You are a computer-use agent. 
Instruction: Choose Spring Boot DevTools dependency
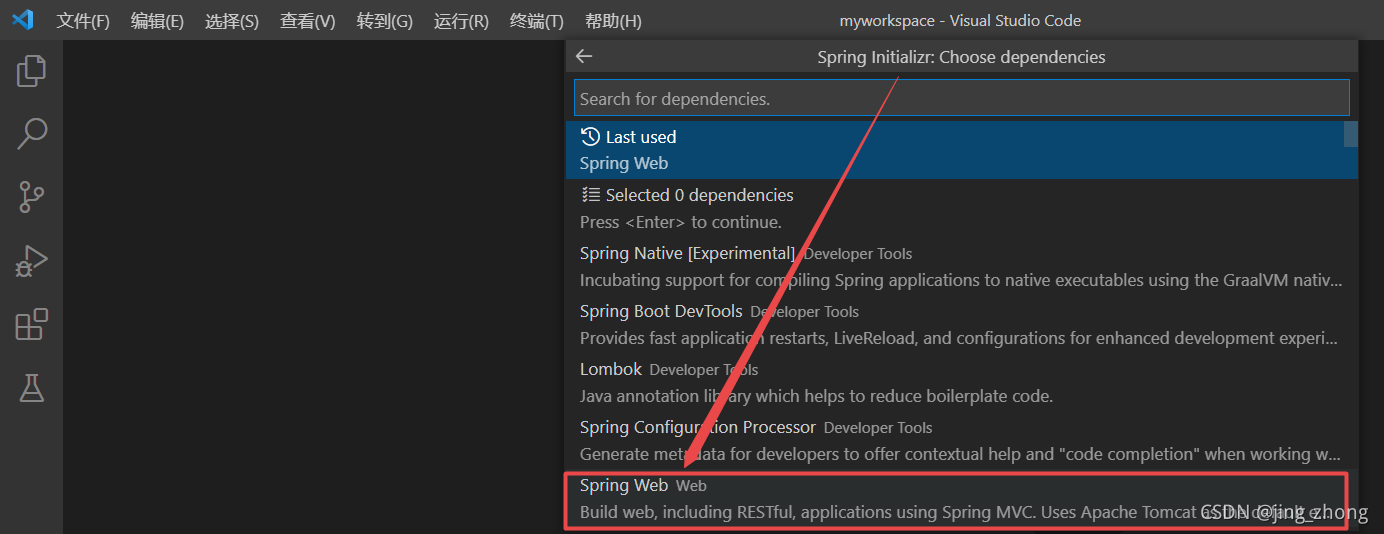pyautogui.click(x=961, y=324)
